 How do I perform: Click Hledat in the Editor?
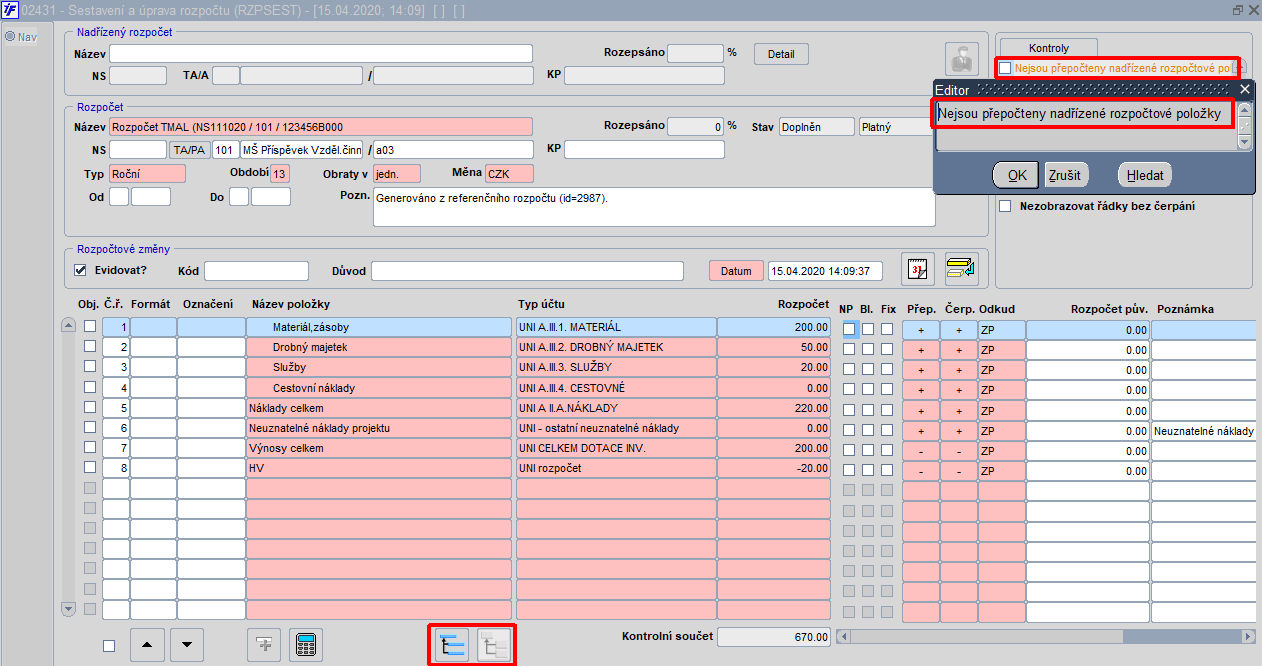(x=1145, y=175)
